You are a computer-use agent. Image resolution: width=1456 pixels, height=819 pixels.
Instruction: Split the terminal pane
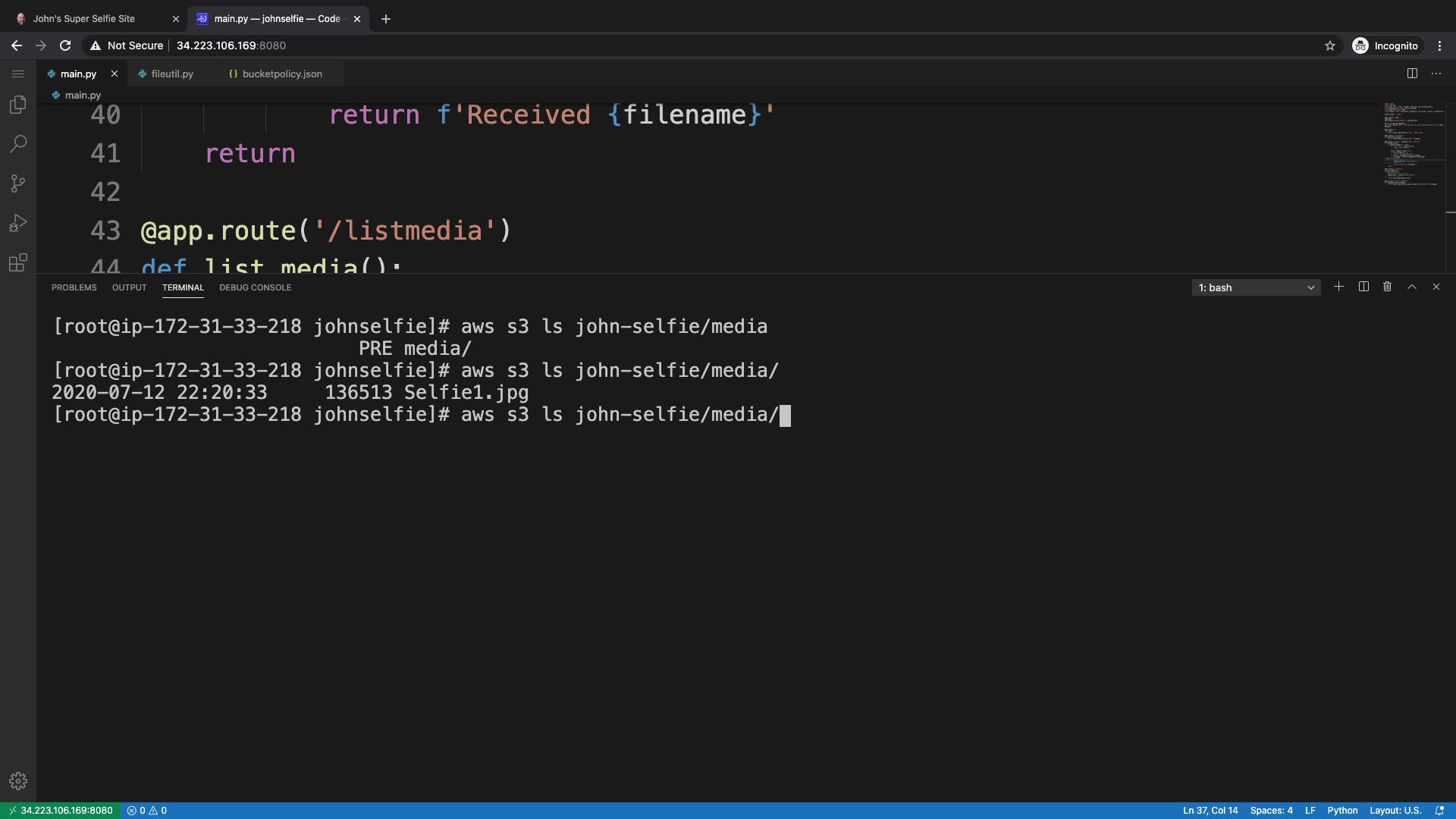1363,287
